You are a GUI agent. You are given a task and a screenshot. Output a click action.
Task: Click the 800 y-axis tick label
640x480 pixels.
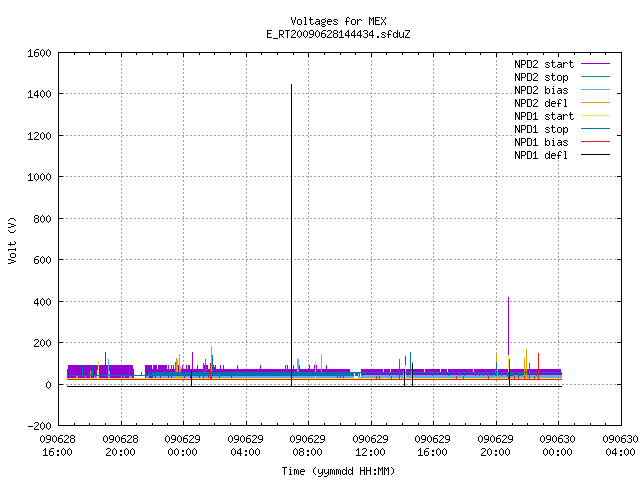42,219
